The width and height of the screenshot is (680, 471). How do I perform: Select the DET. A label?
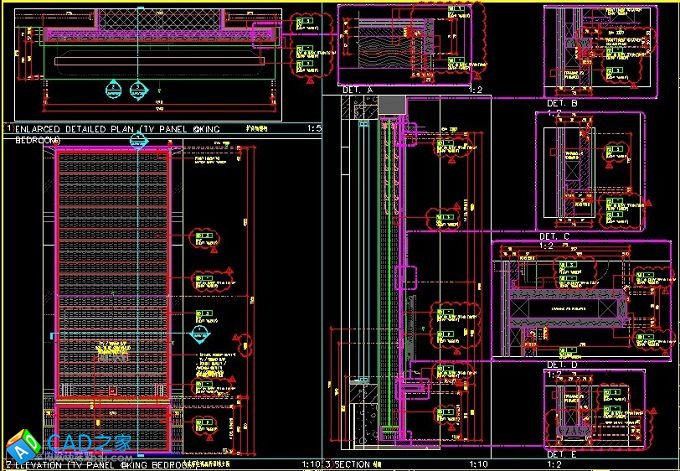pyautogui.click(x=357, y=89)
